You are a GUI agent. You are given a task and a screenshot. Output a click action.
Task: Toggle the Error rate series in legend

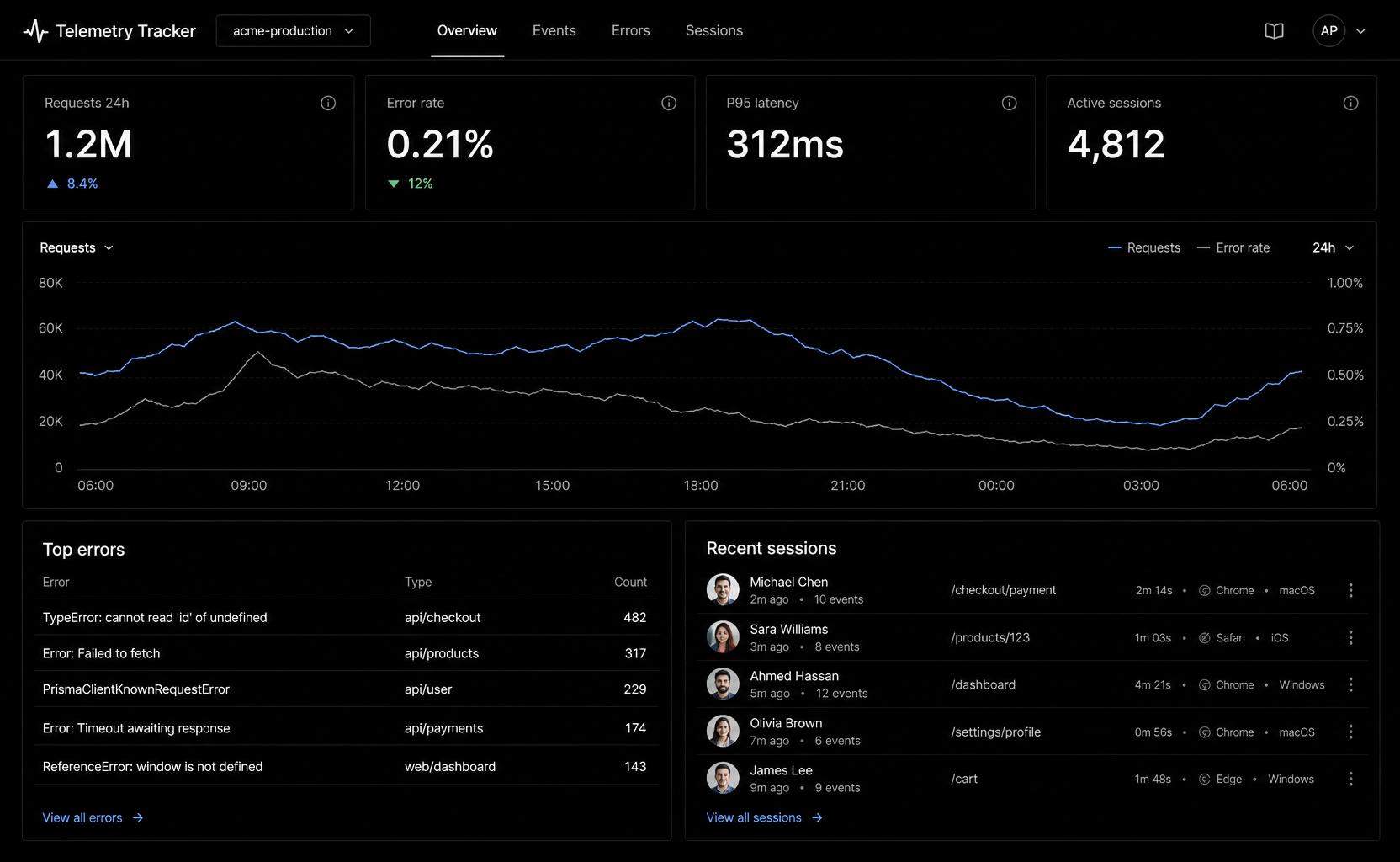pos(1233,247)
